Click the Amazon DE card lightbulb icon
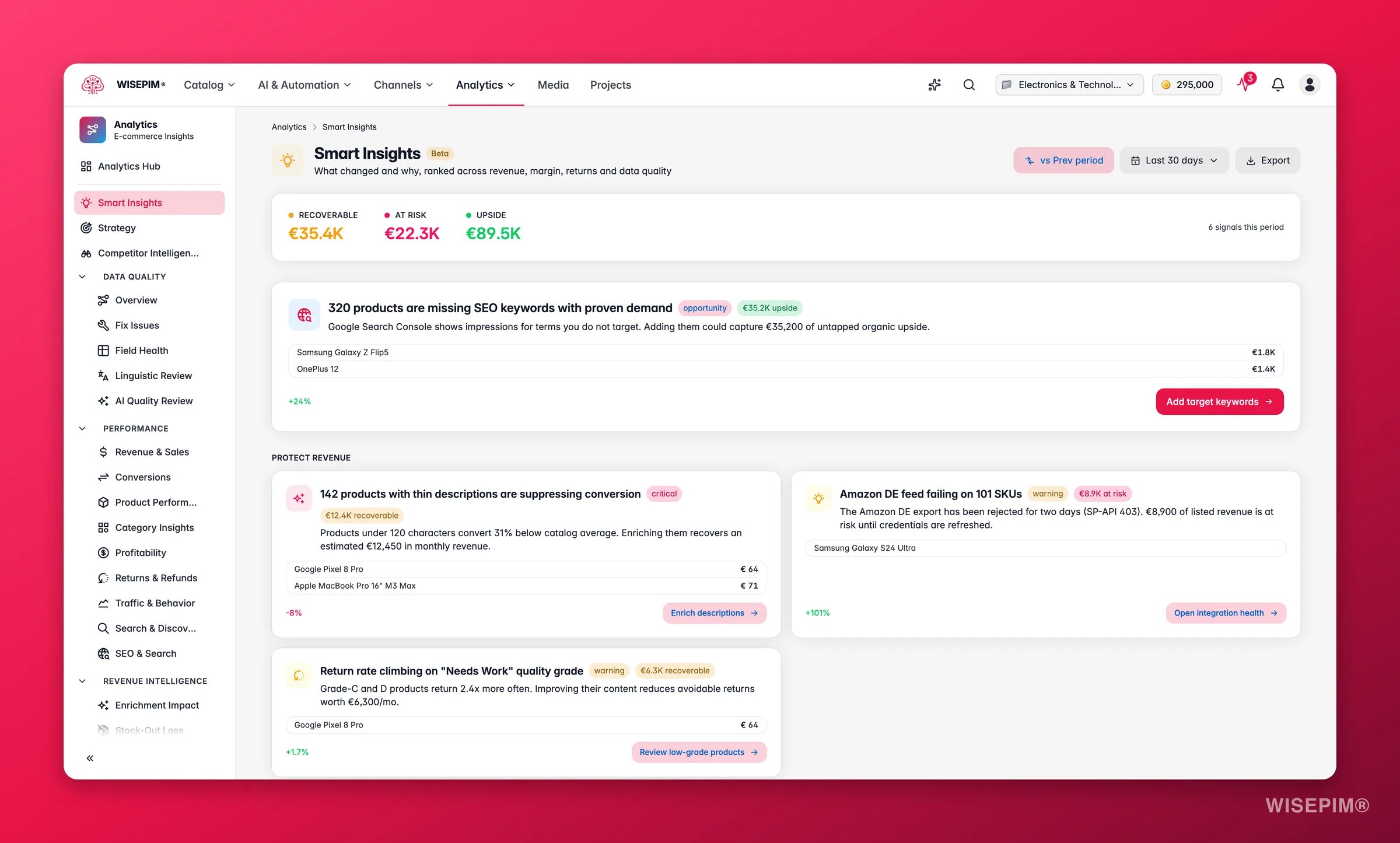The width and height of the screenshot is (1400, 843). pyautogui.click(x=818, y=498)
